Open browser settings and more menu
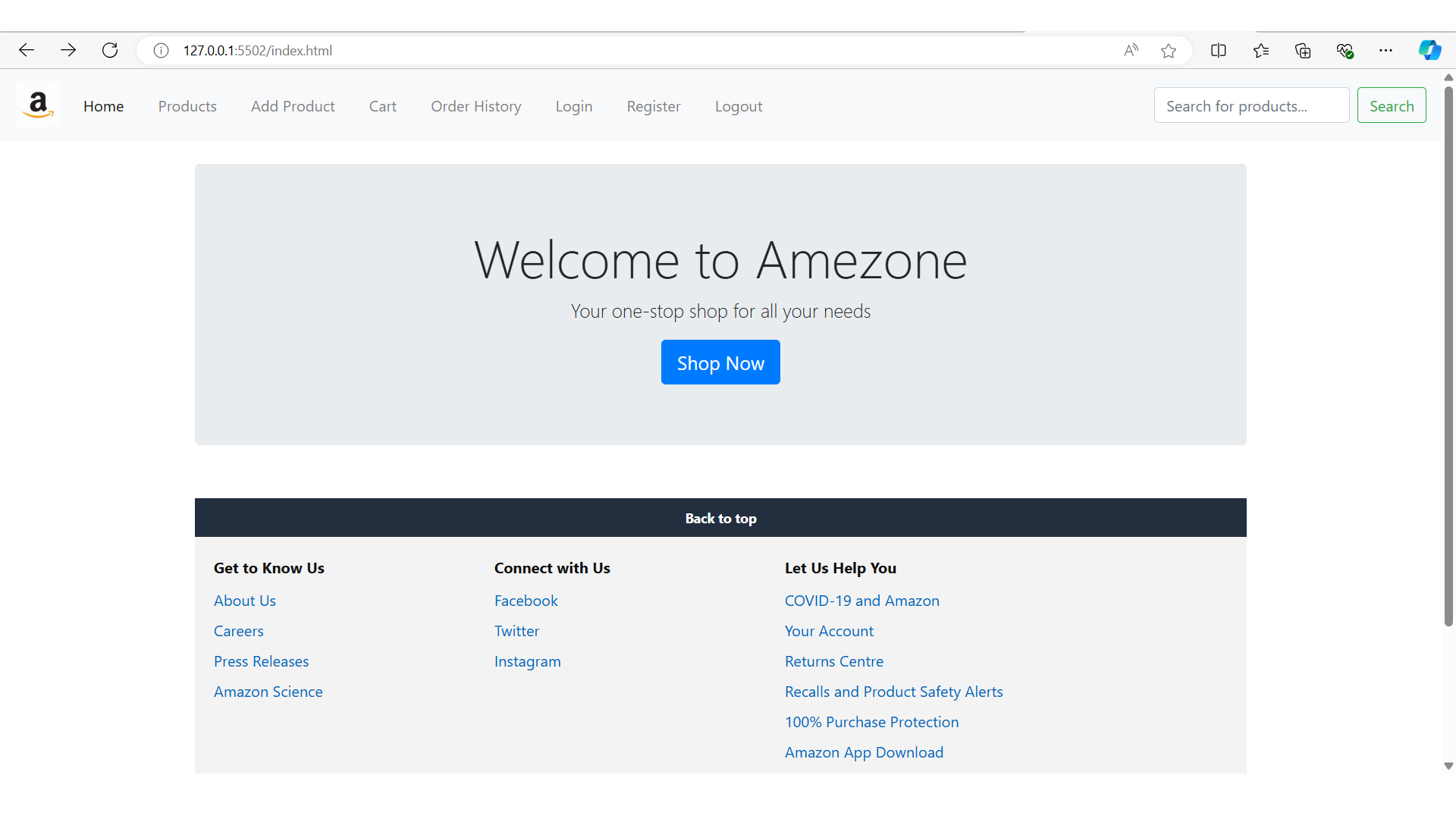 coord(1386,50)
